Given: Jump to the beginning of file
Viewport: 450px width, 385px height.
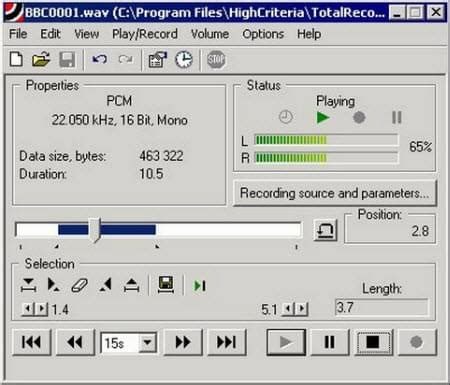Looking at the screenshot, I should coord(31,342).
